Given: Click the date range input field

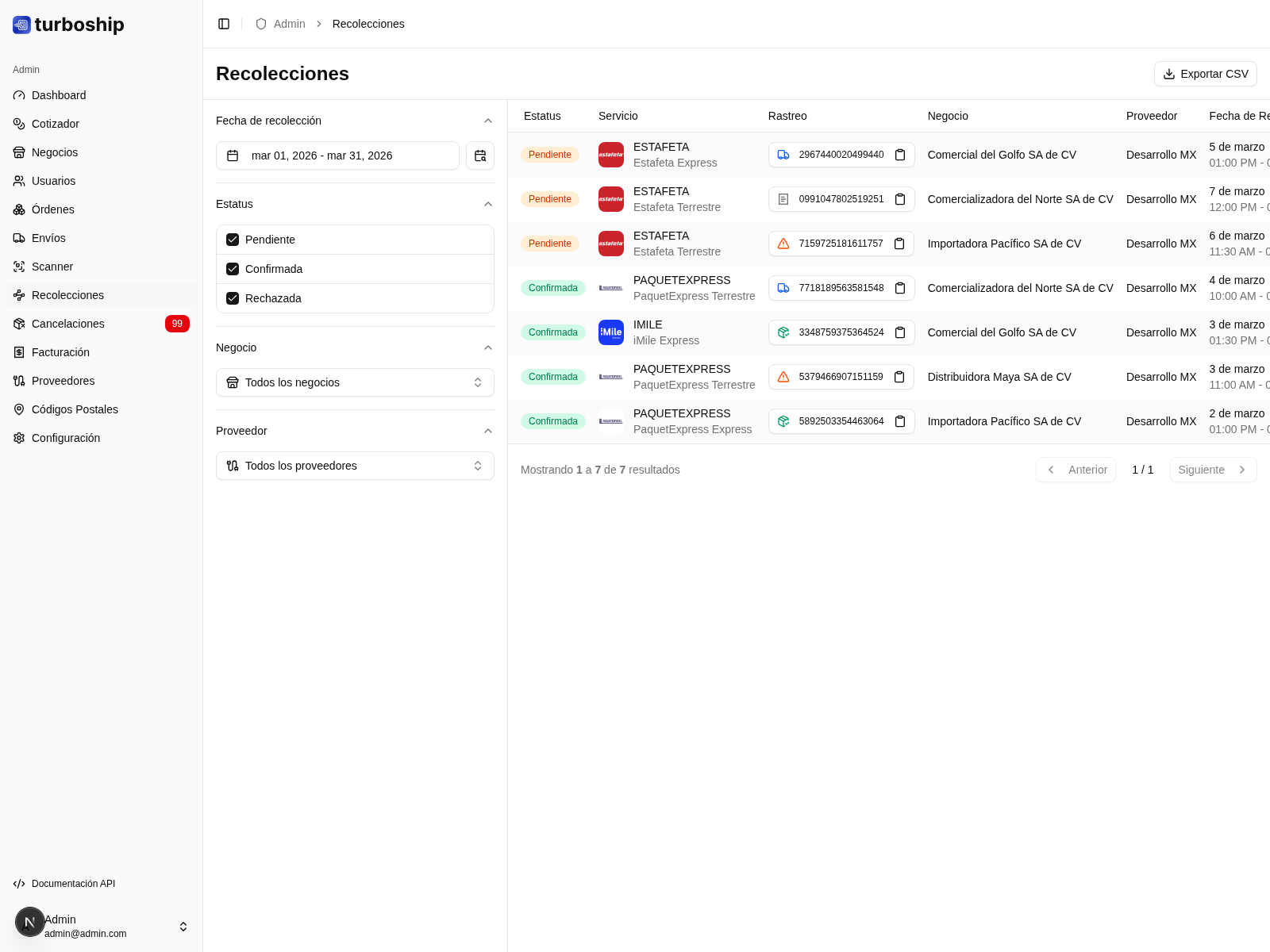Looking at the screenshot, I should pos(337,155).
